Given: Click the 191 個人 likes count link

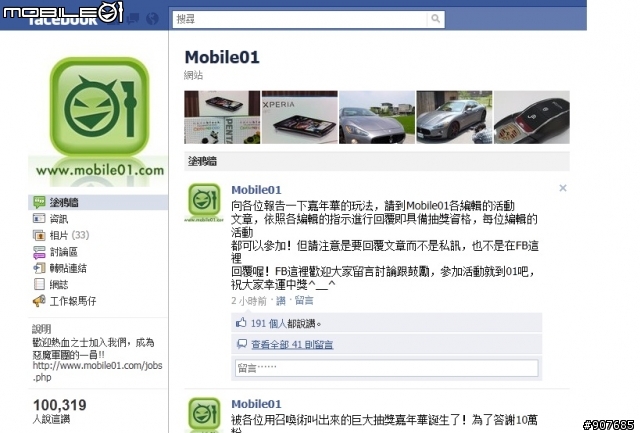Looking at the screenshot, I should [x=268, y=324].
